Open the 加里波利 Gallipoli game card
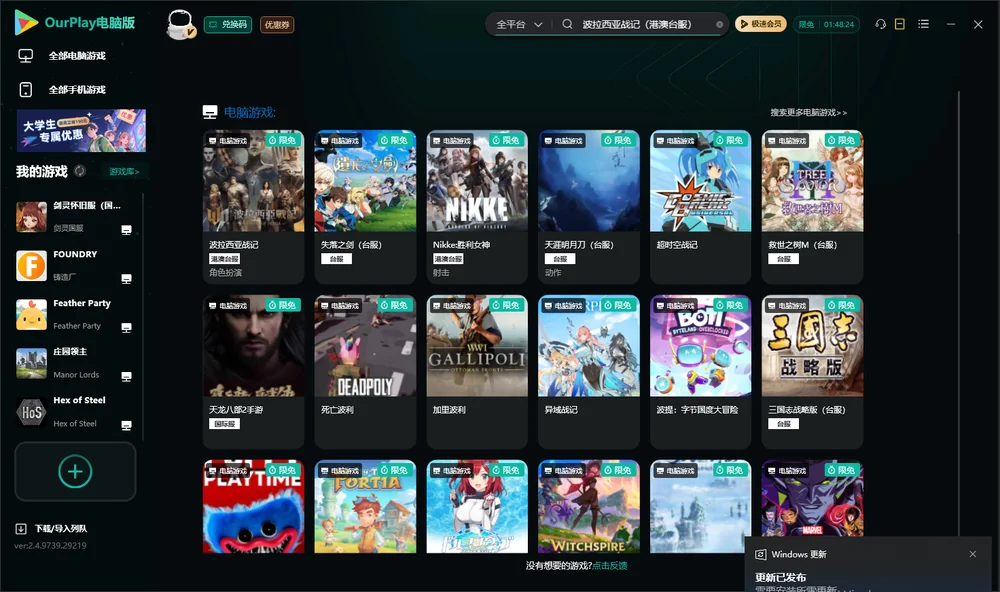 coord(477,372)
